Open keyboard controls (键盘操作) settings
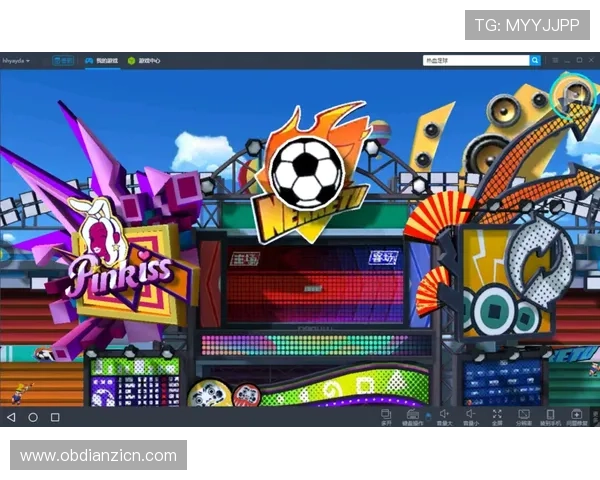 [412, 415]
